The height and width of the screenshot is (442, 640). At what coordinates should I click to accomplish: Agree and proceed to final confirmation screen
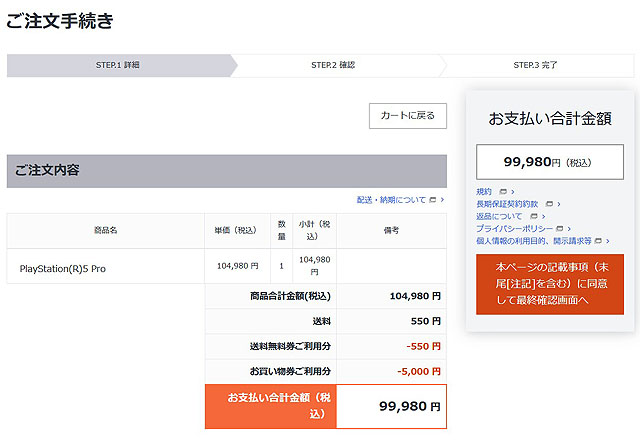pyautogui.click(x=550, y=284)
